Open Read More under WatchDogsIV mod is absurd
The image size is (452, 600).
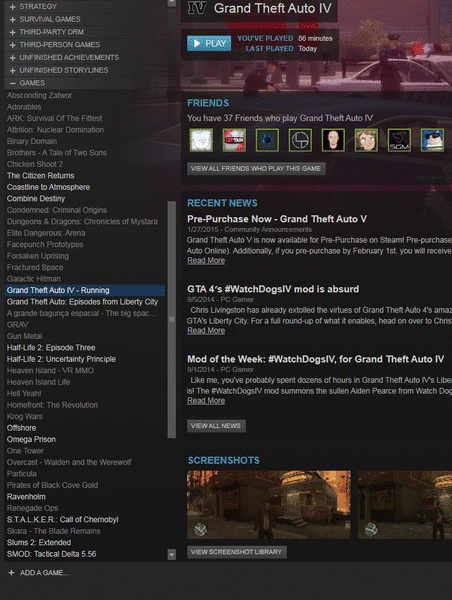(x=206, y=331)
